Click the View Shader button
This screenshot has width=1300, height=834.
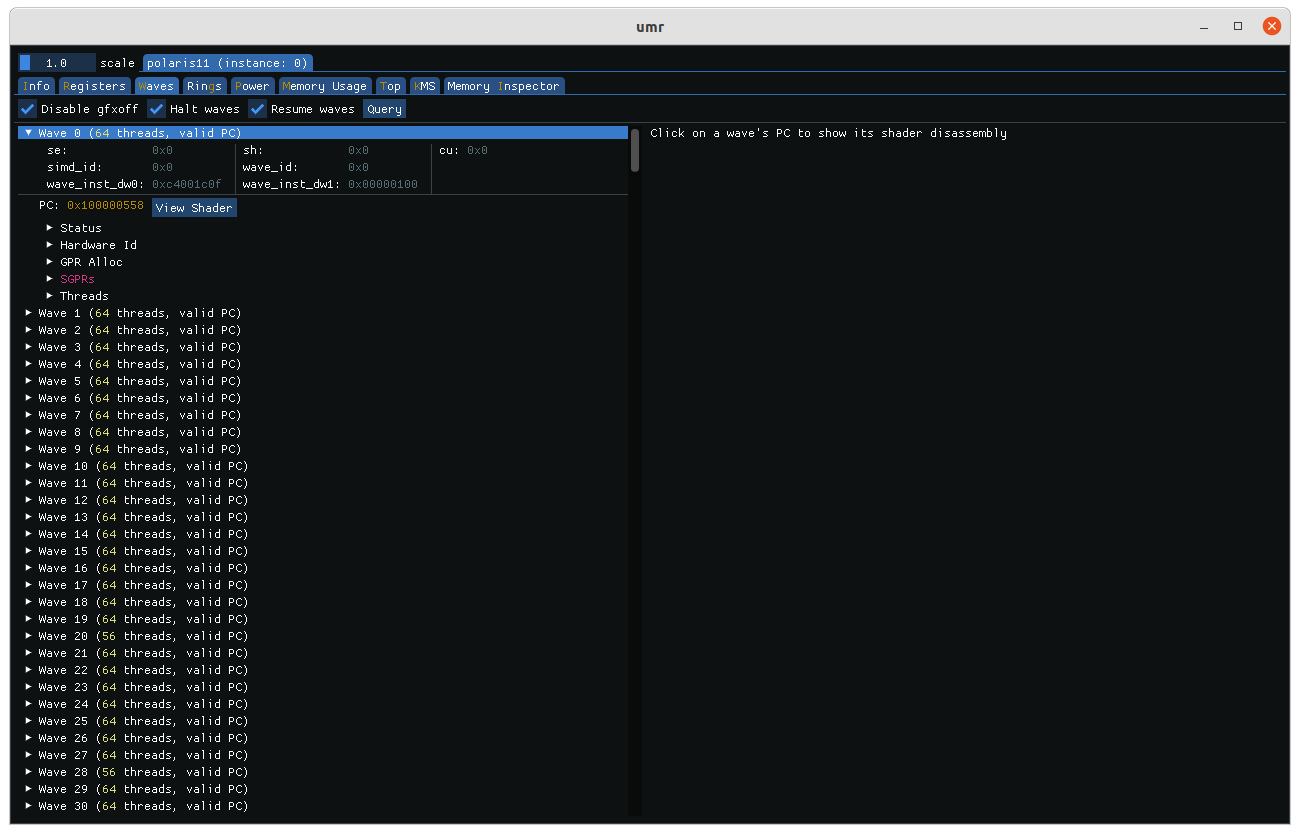[x=194, y=208]
